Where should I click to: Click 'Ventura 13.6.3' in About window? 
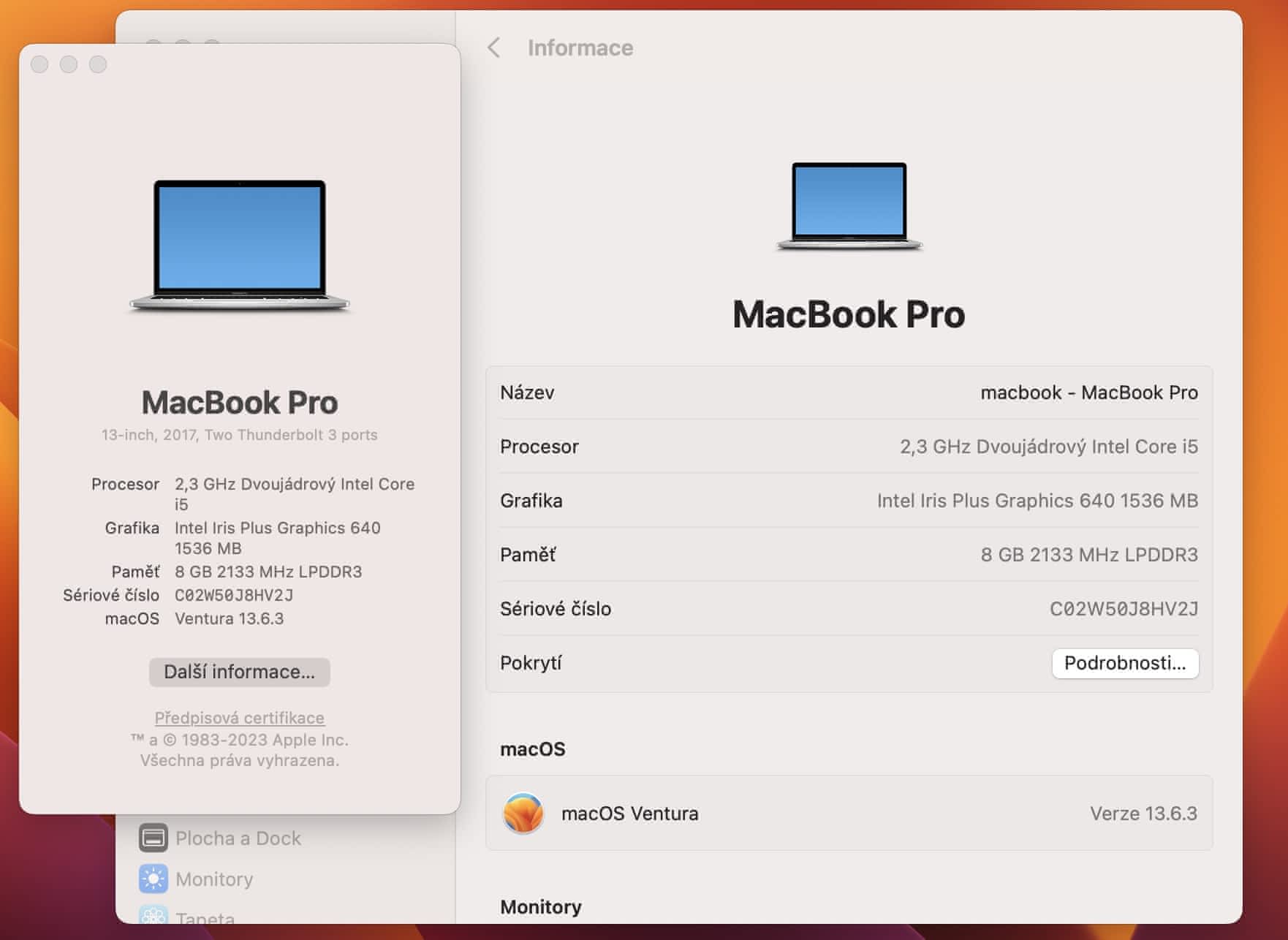click(229, 618)
